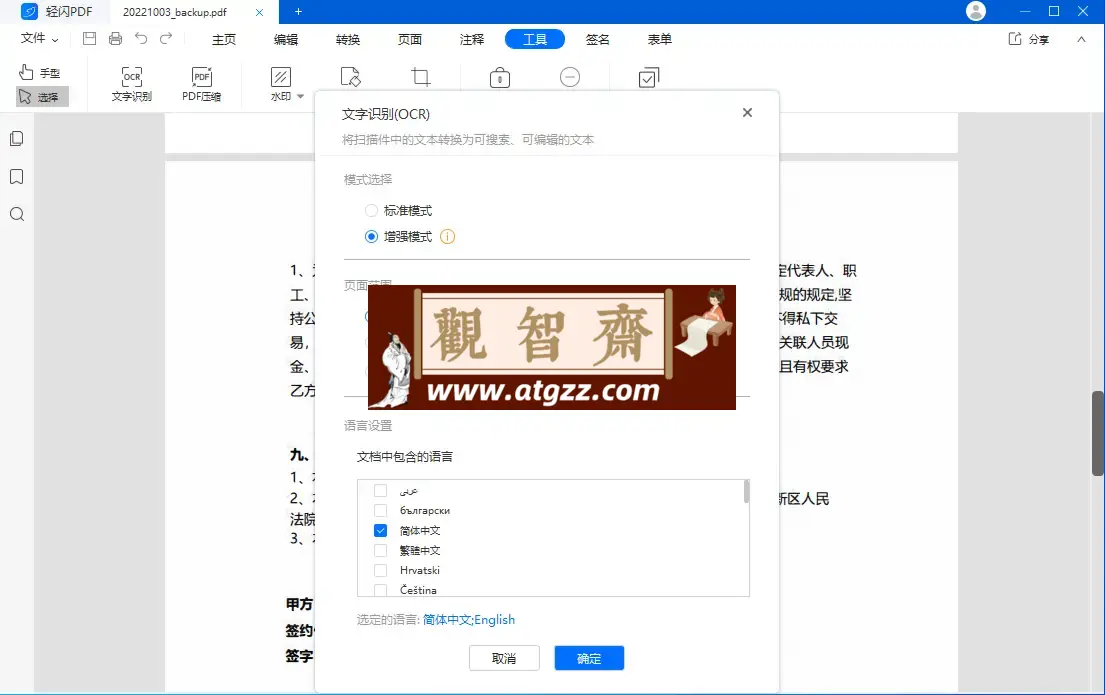The width and height of the screenshot is (1105, 695).
Task: Open the bookmarks sidebar panel
Action: click(x=17, y=177)
